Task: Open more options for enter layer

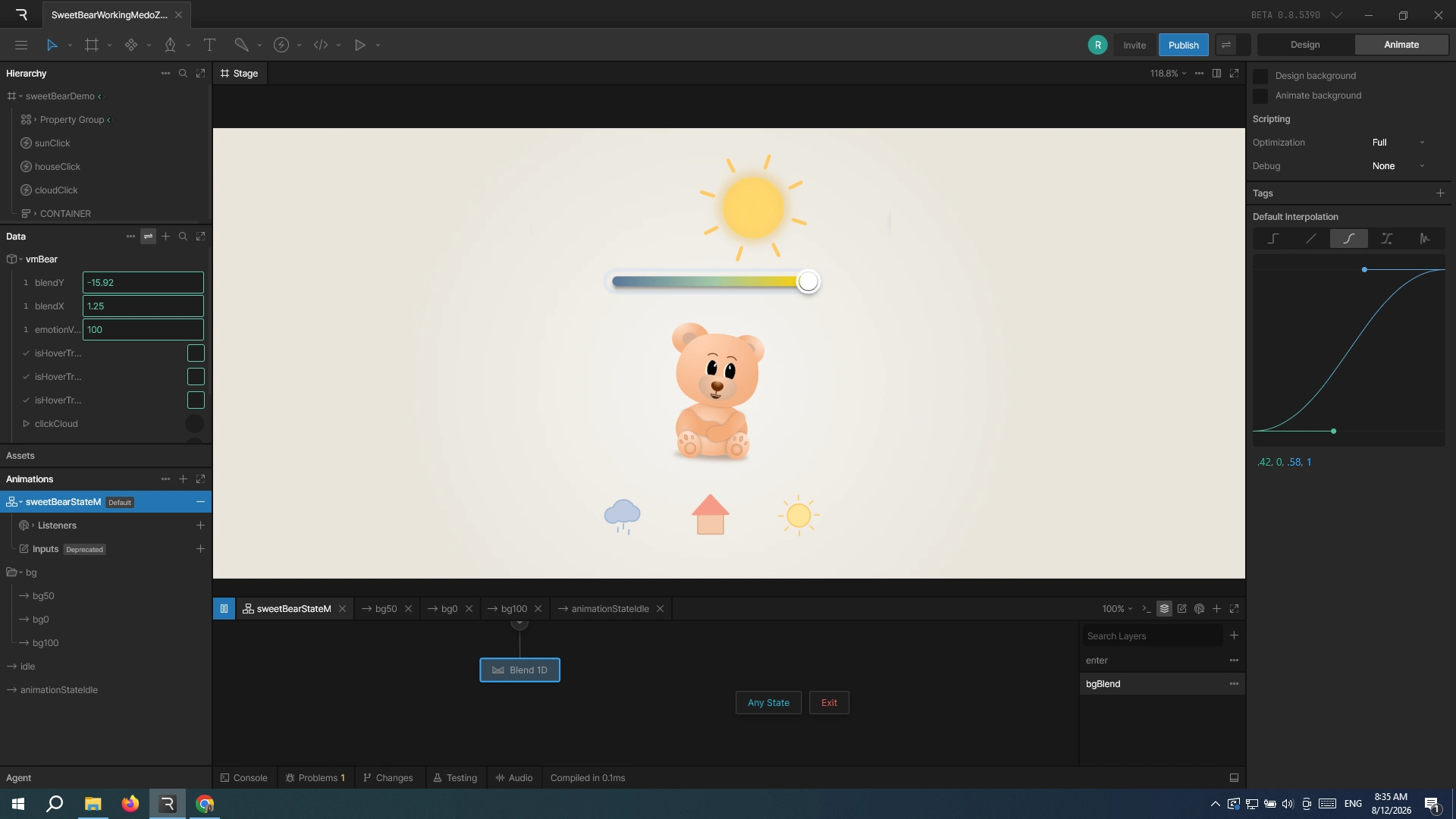Action: 1234,661
